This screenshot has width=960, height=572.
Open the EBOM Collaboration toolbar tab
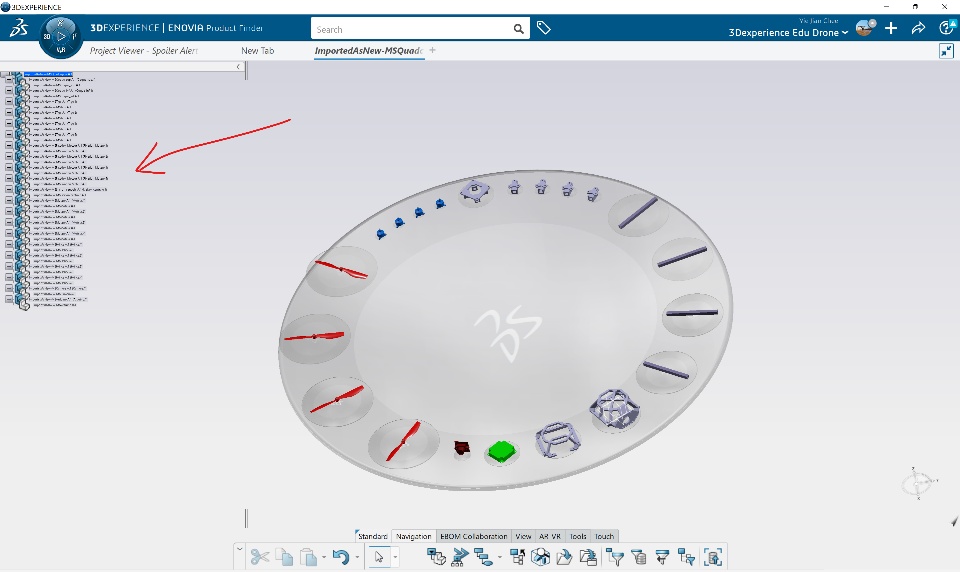tap(473, 536)
